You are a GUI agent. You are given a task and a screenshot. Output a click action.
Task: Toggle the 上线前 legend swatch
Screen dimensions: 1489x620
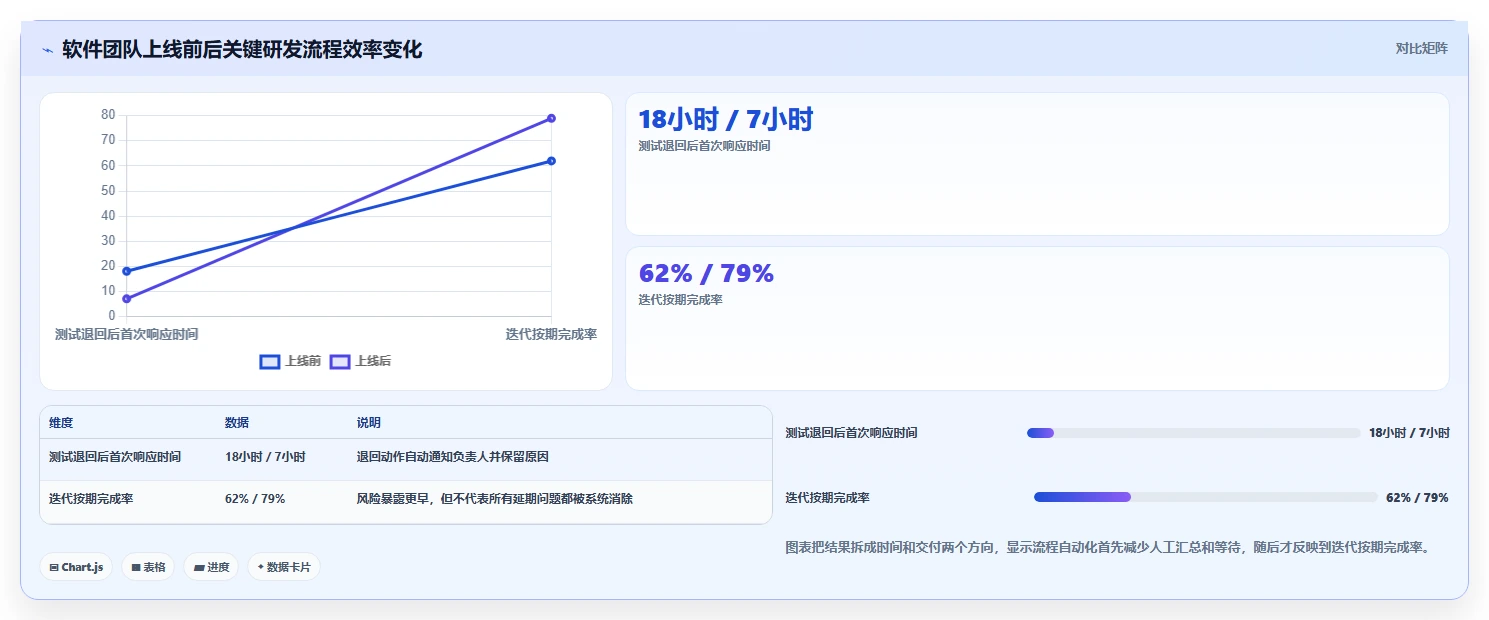tap(269, 362)
